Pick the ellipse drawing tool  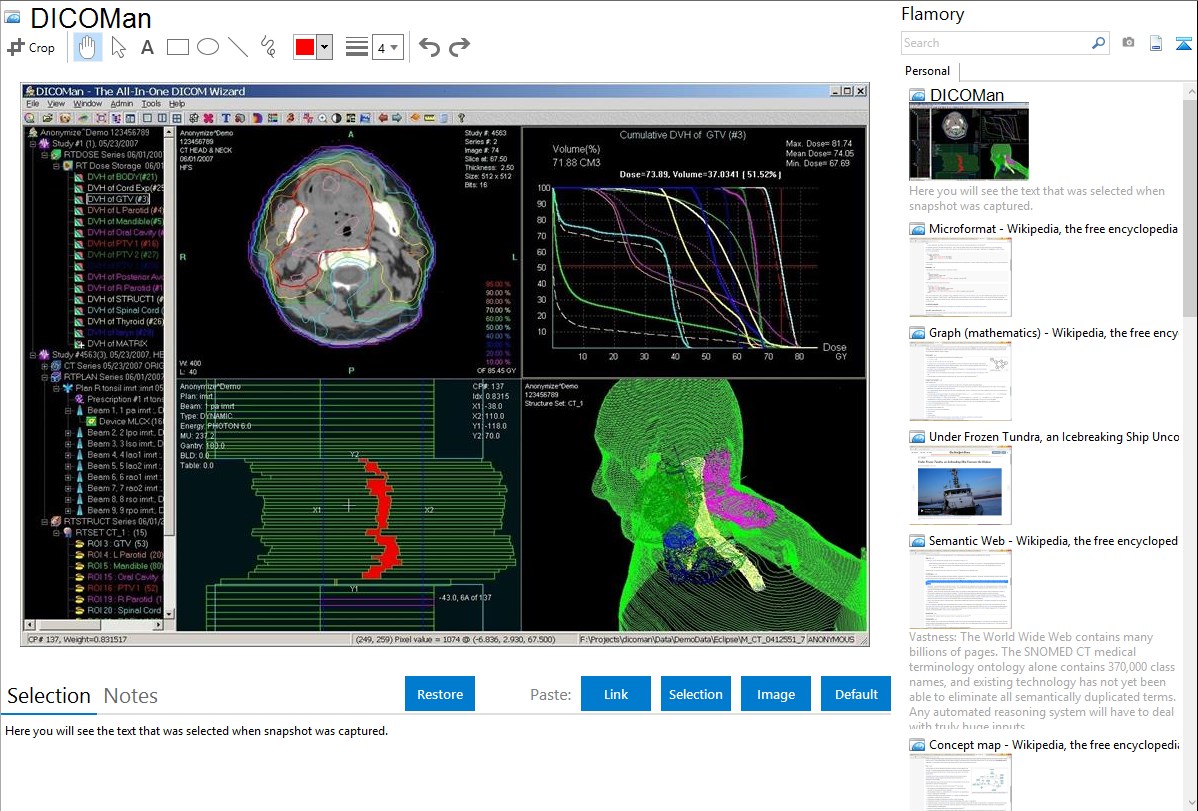tap(208, 47)
